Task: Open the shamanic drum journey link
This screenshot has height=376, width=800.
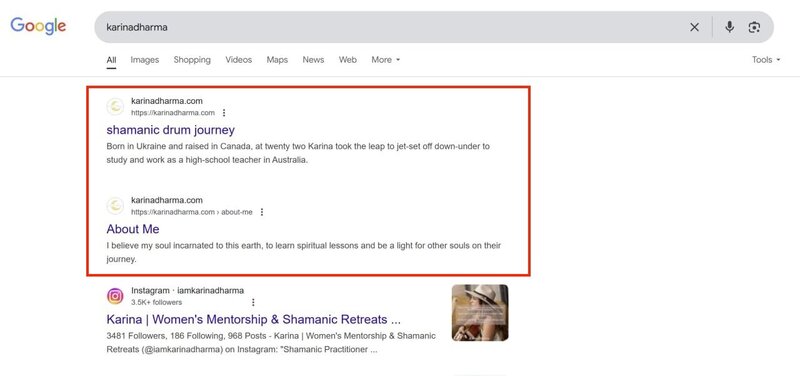Action: click(170, 130)
